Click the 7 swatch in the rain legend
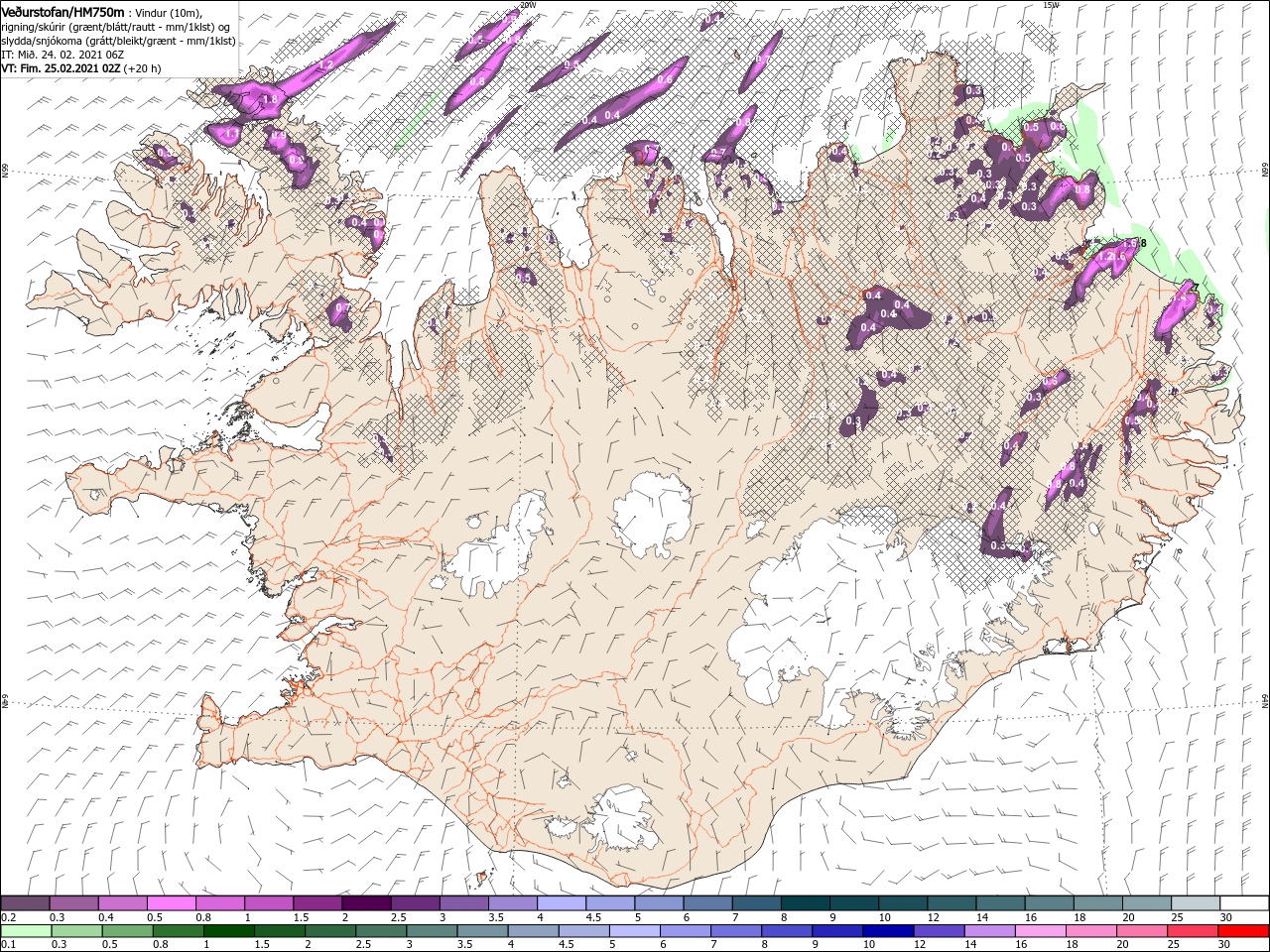The width and height of the screenshot is (1270, 952). point(735,931)
